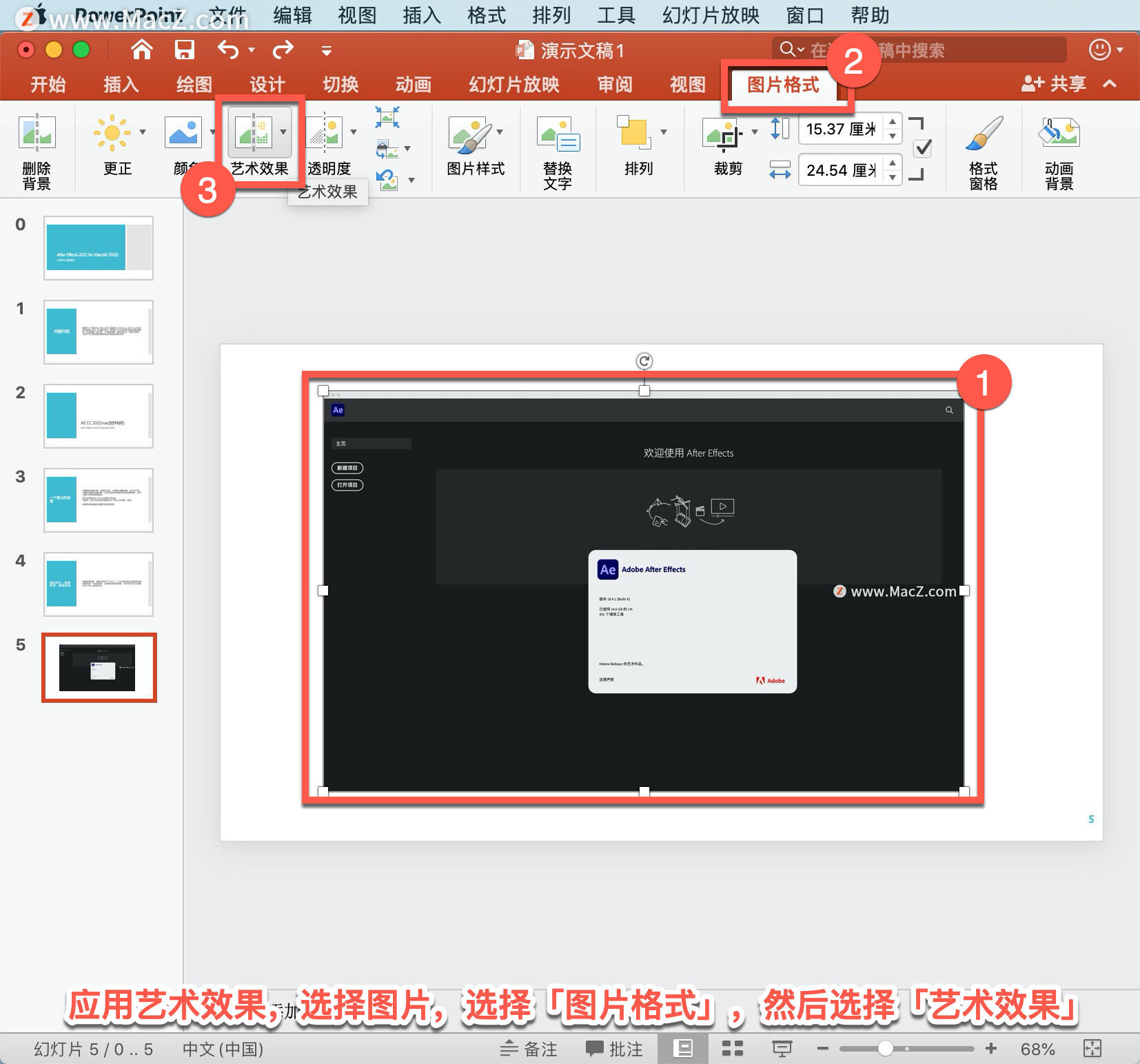Click the Transparency (透明度) icon
1140x1064 pixels.
324,132
